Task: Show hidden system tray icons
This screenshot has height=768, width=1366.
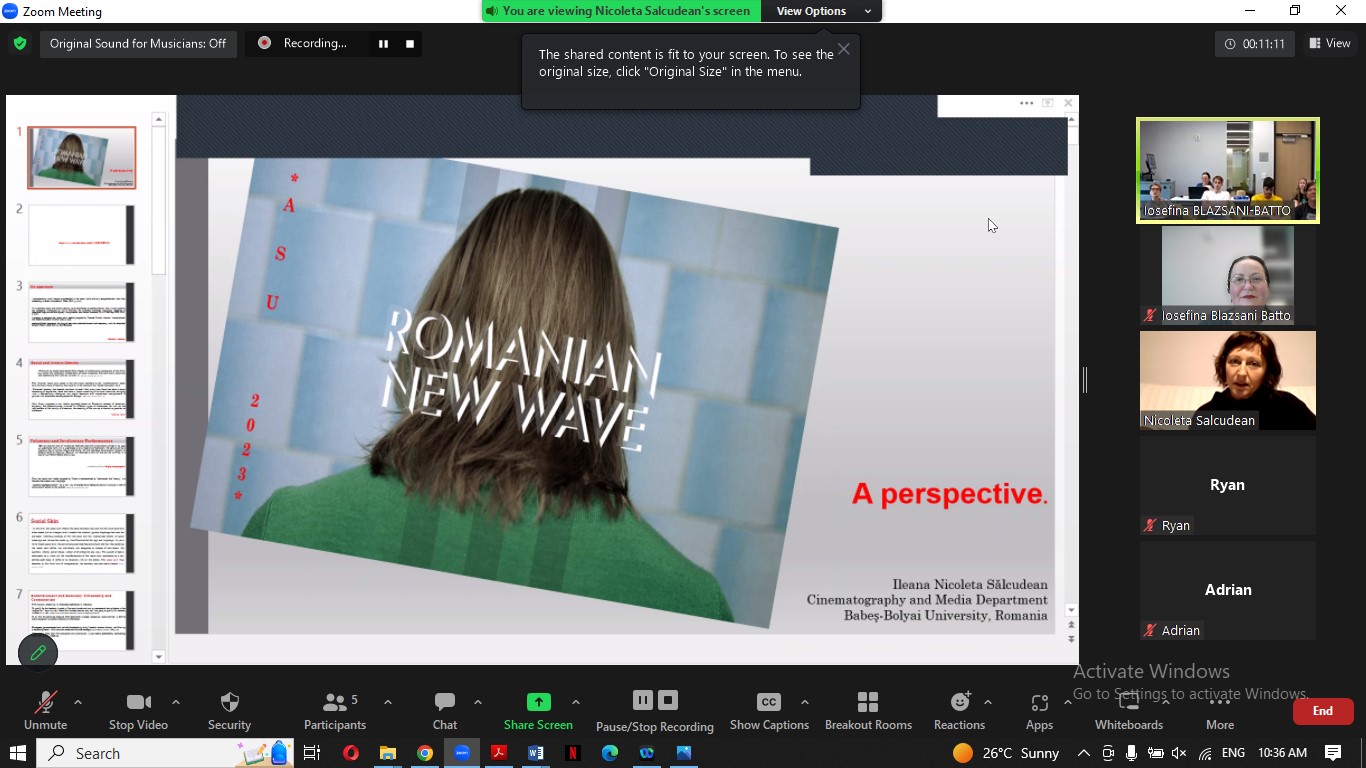Action: click(1083, 753)
